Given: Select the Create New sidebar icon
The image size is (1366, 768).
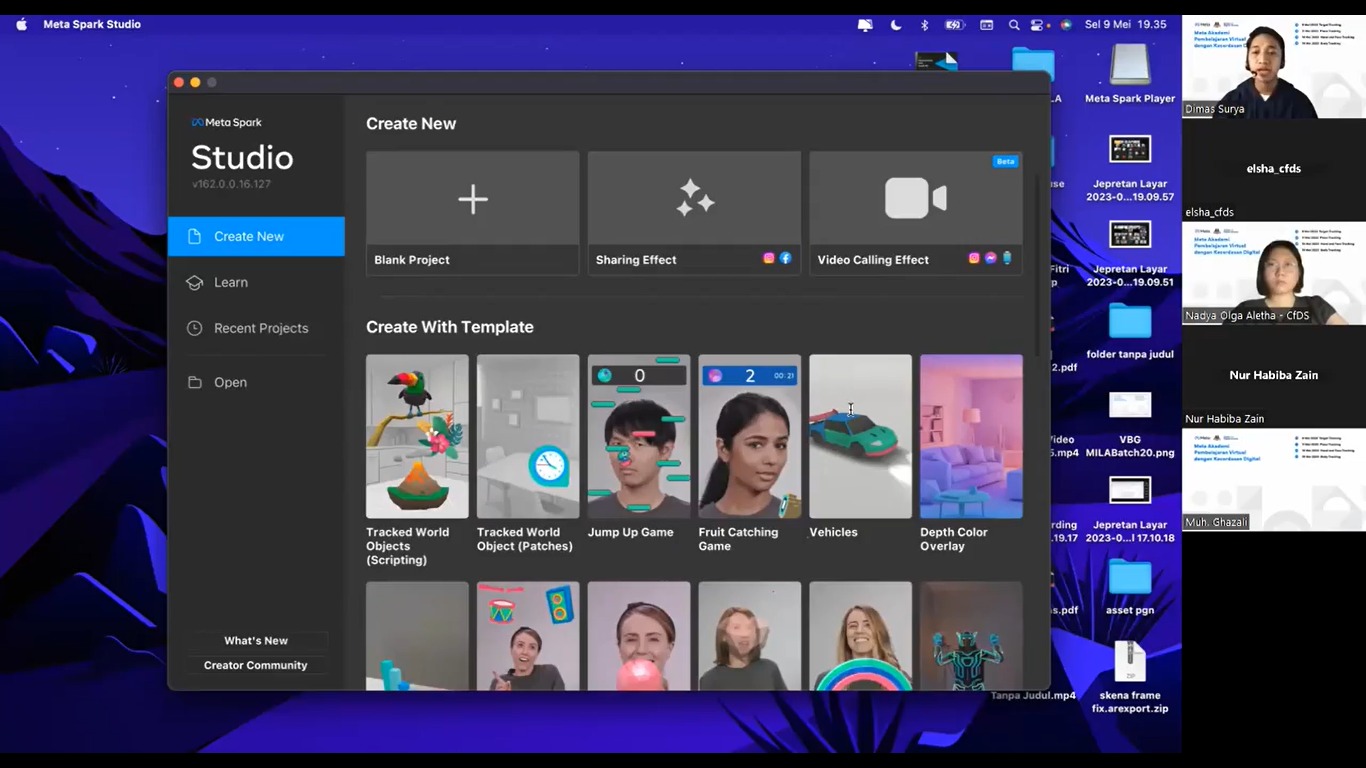Looking at the screenshot, I should click(x=195, y=236).
